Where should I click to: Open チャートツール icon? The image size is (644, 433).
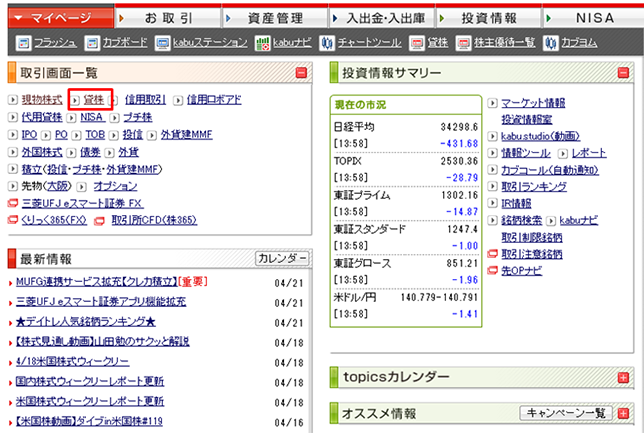pos(327,43)
